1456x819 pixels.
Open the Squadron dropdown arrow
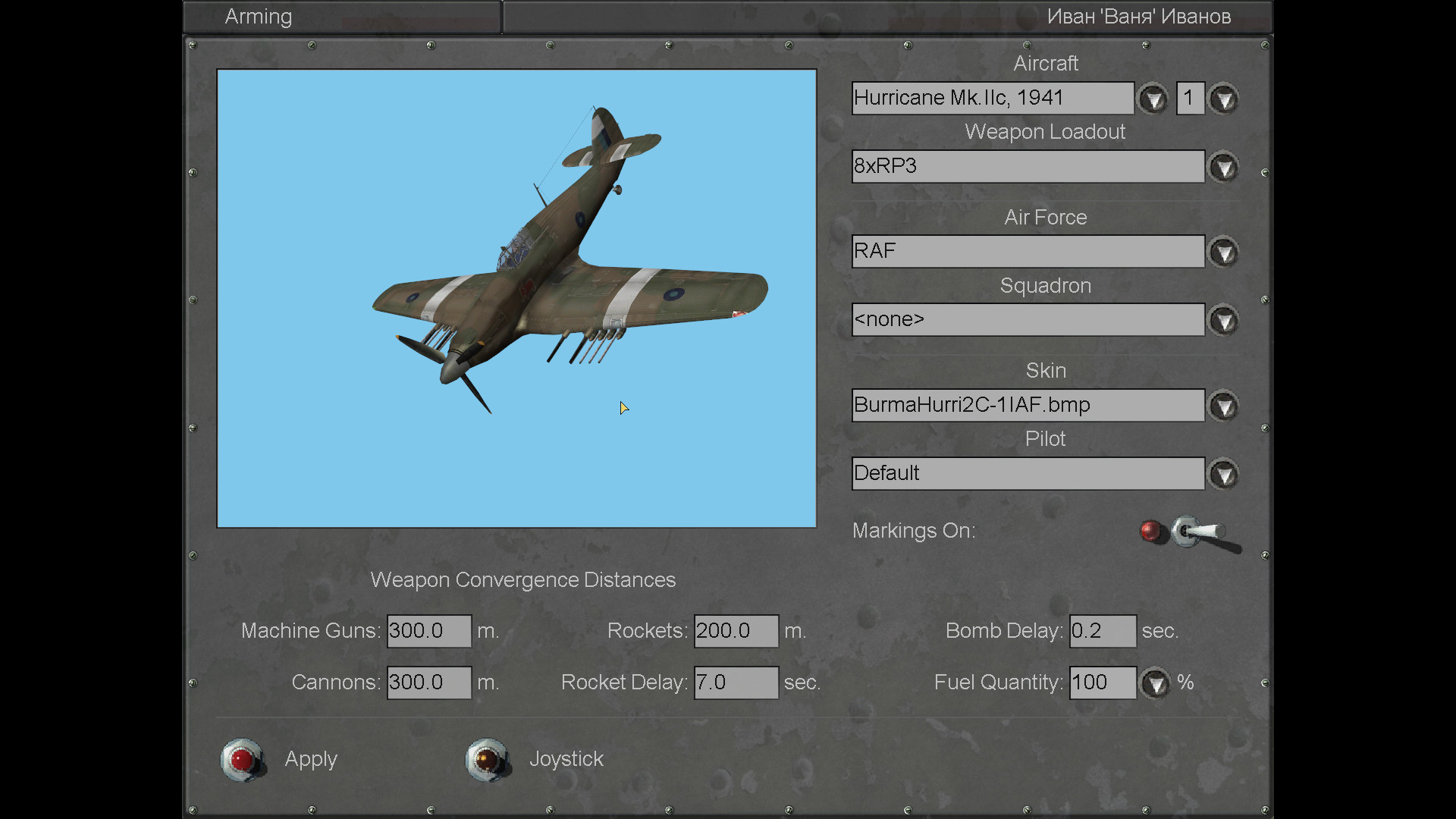1223,321
